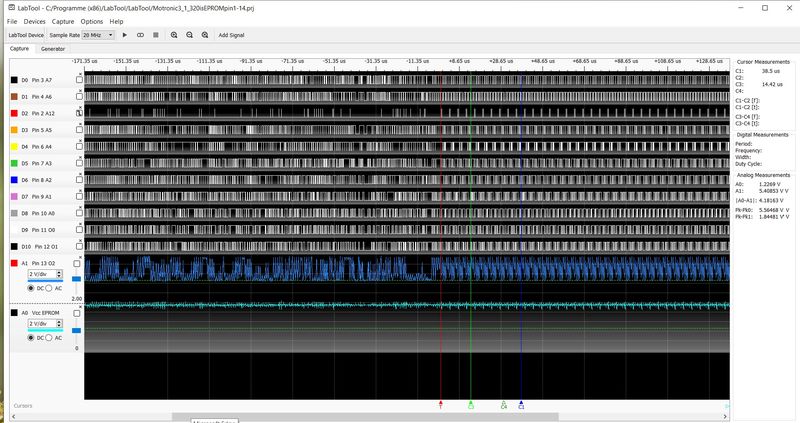This screenshot has width=800, height=423.
Task: Click the horizontal scrollbar thumb
Action: pyautogui.click(x=365, y=417)
